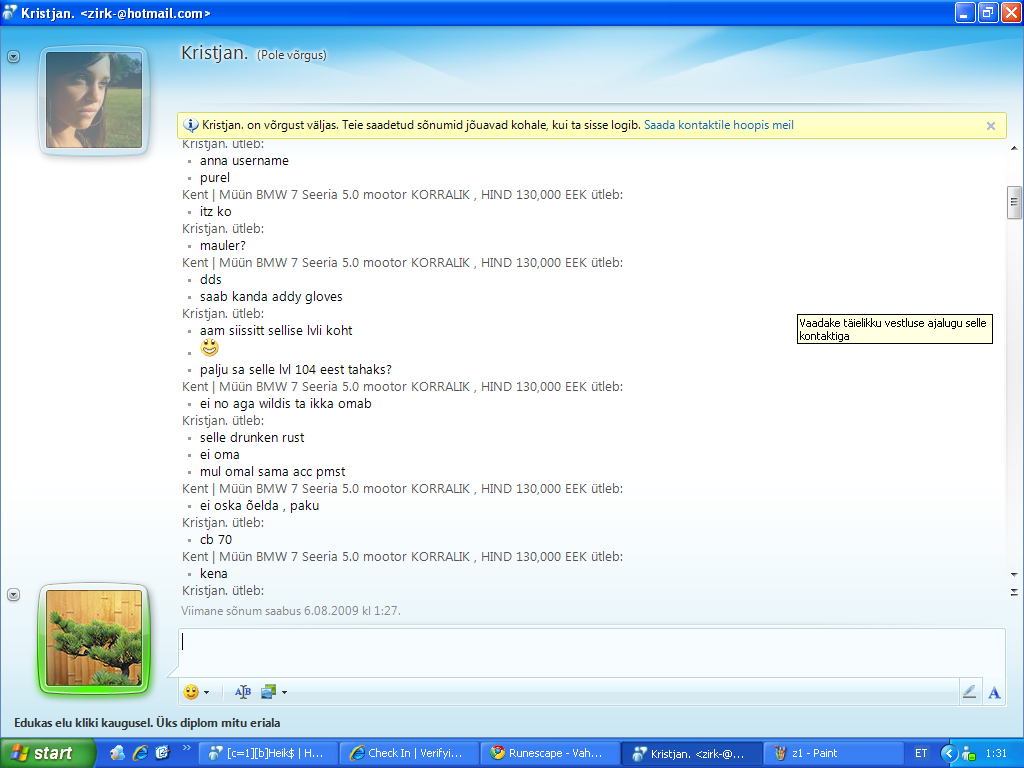Click the 'Saada kontaktile hoopis meil' link

pyautogui.click(x=718, y=126)
